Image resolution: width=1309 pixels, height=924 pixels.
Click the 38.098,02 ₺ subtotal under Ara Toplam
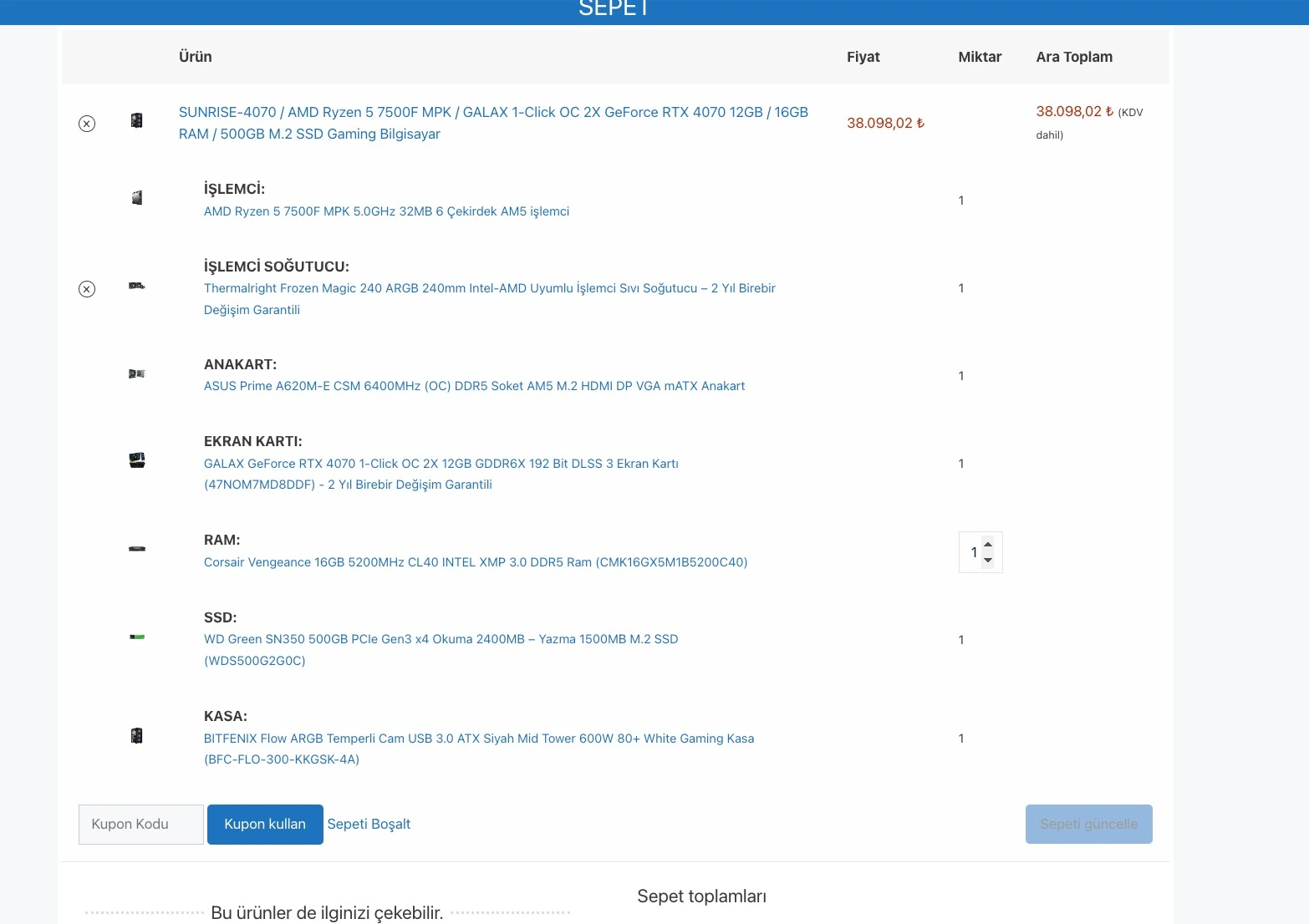point(1075,111)
